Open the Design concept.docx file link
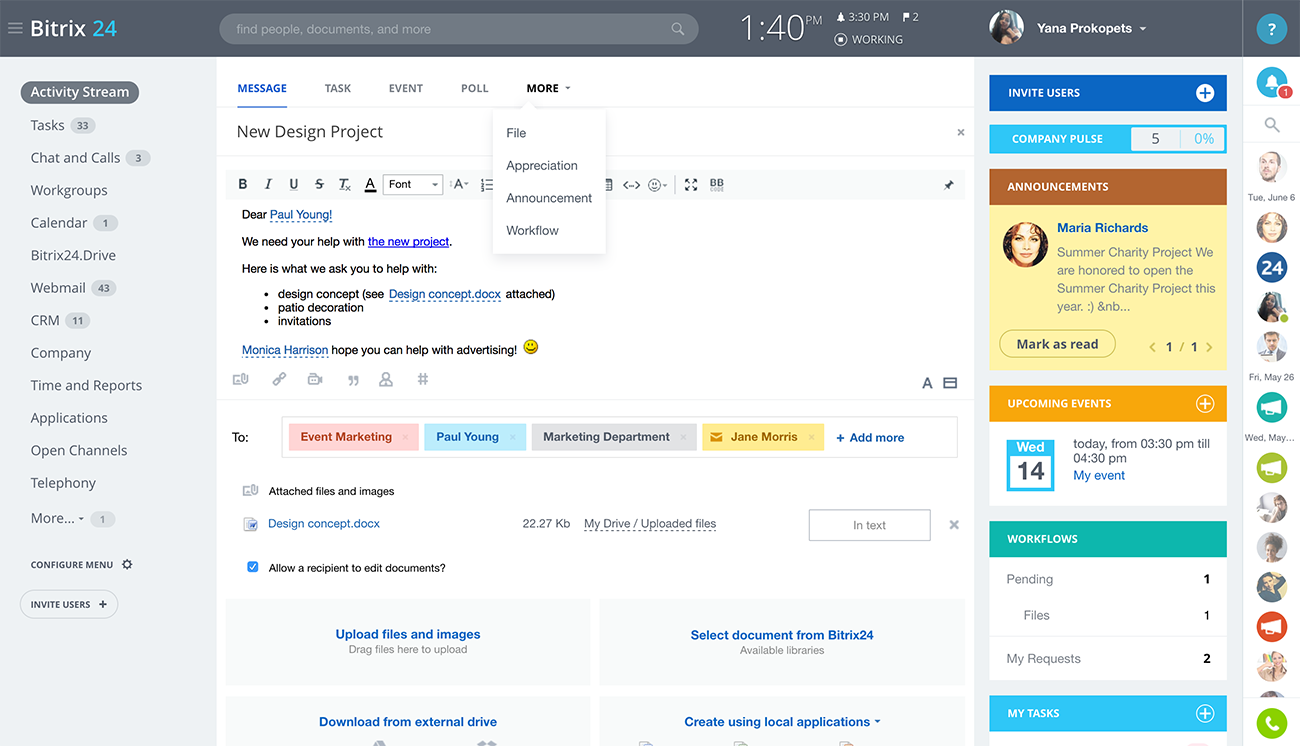The height and width of the screenshot is (746, 1300). [x=324, y=524]
